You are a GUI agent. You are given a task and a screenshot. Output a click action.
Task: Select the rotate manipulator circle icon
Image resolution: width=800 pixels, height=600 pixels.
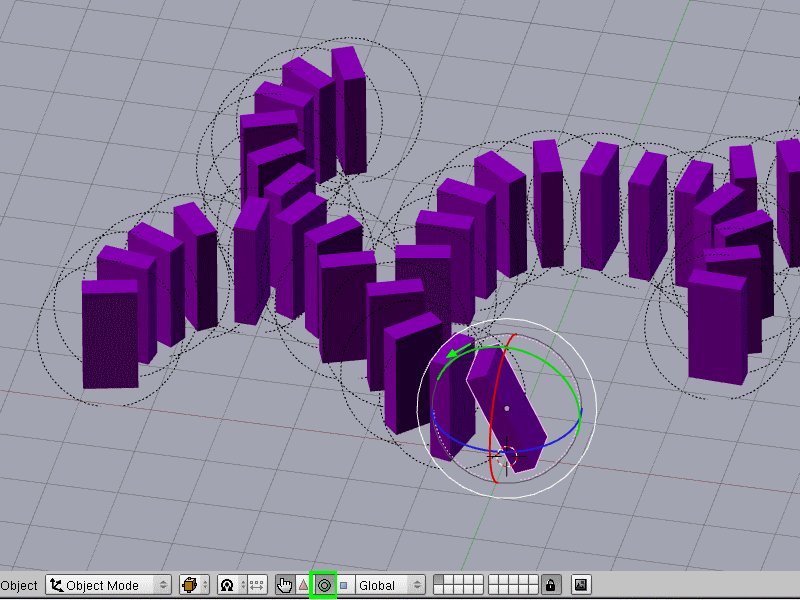pyautogui.click(x=324, y=585)
